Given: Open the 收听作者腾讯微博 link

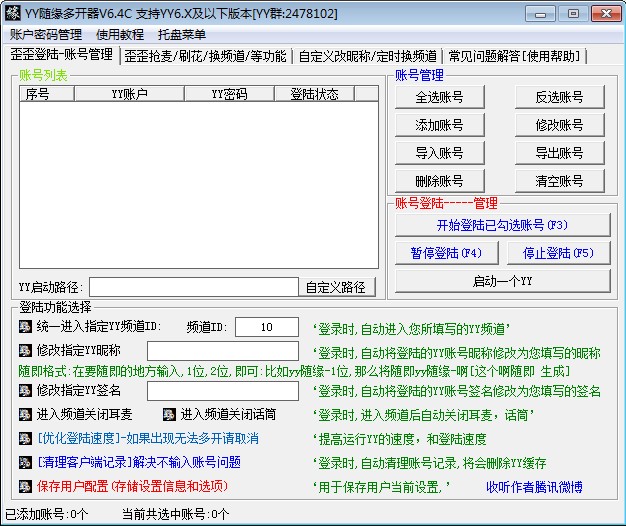Looking at the screenshot, I should (534, 487).
